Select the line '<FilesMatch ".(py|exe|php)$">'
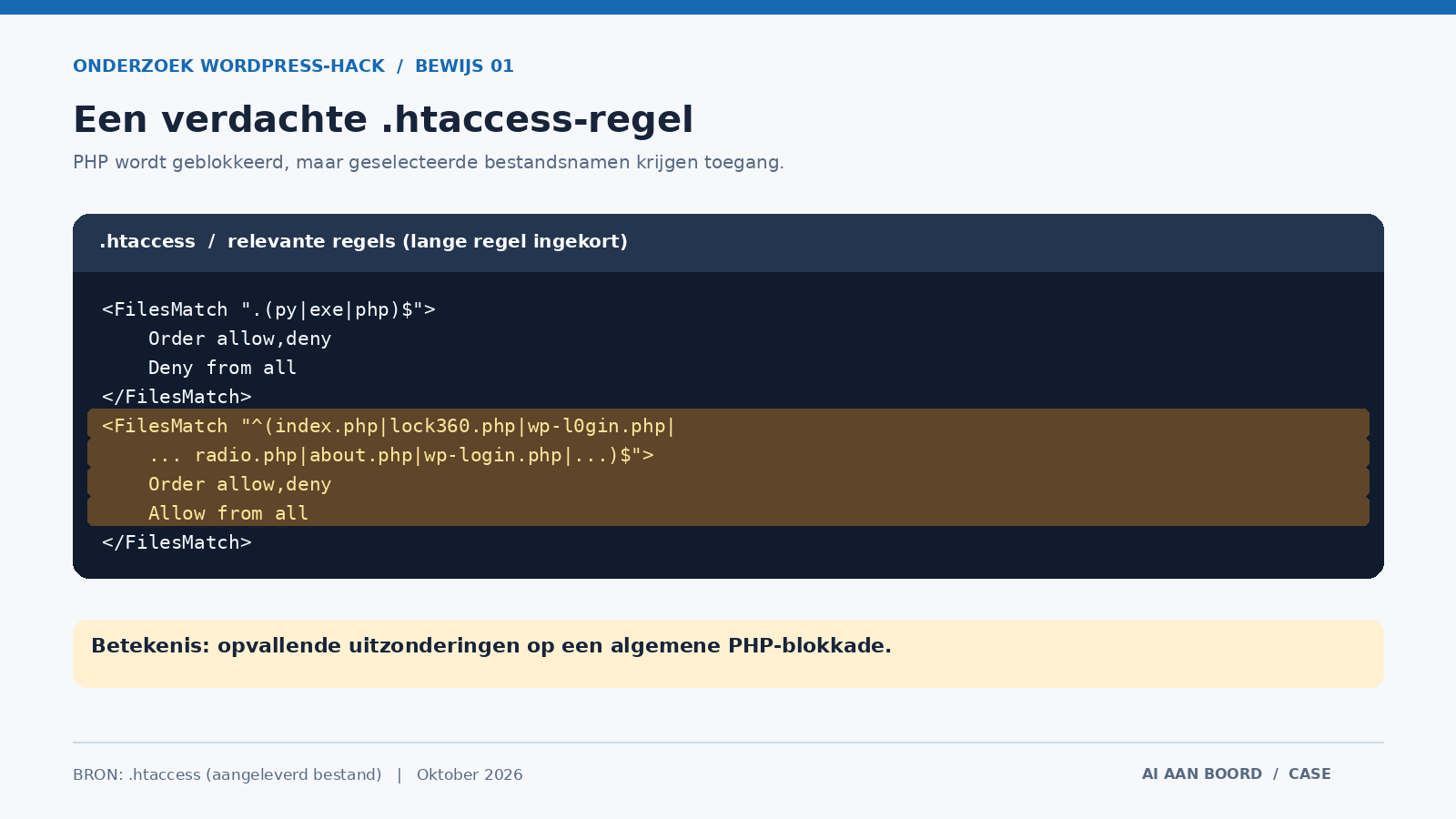Image resolution: width=1456 pixels, height=819 pixels. [268, 309]
